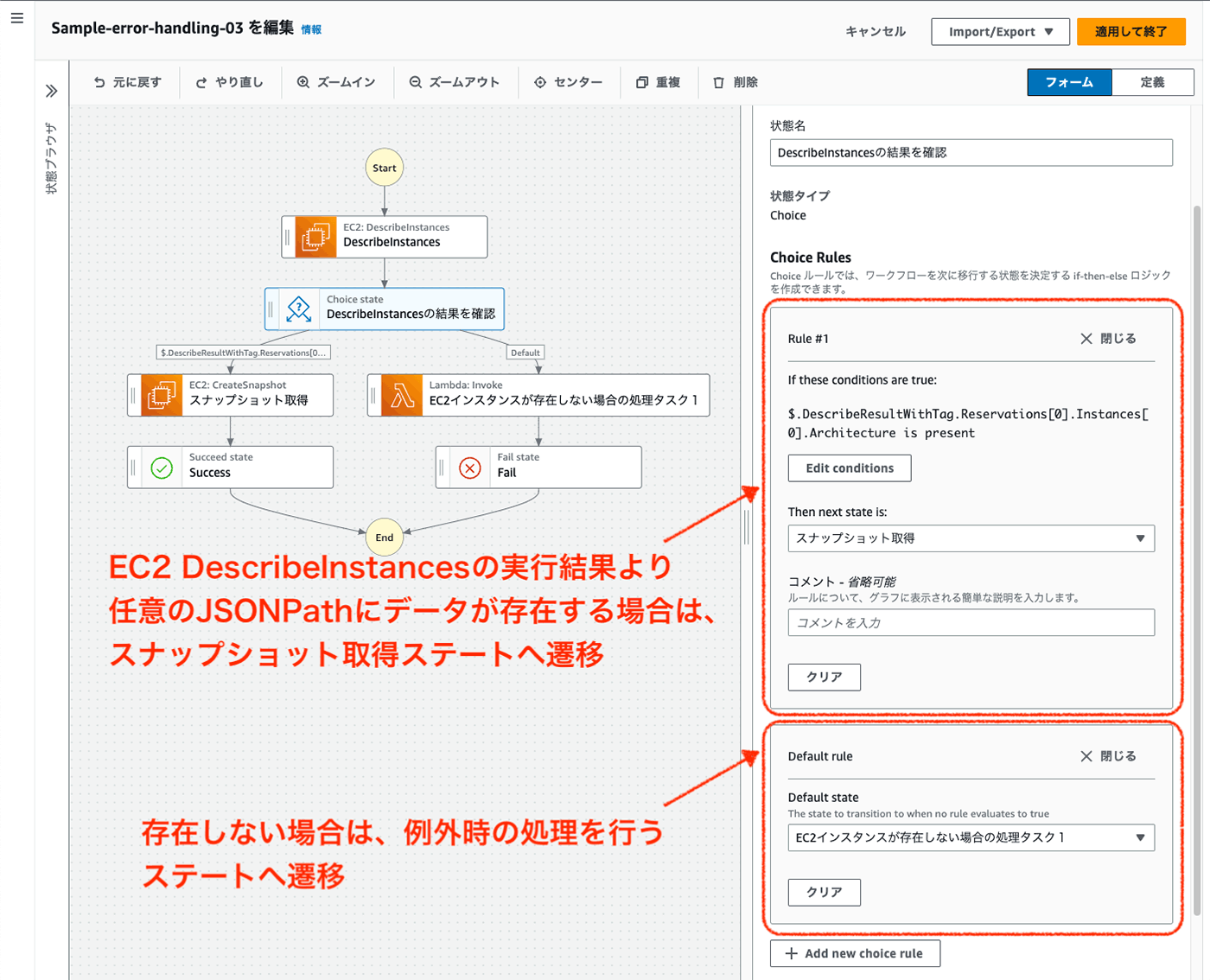Close Default rule with X icon
The height and width of the screenshot is (980, 1210).
[1086, 756]
